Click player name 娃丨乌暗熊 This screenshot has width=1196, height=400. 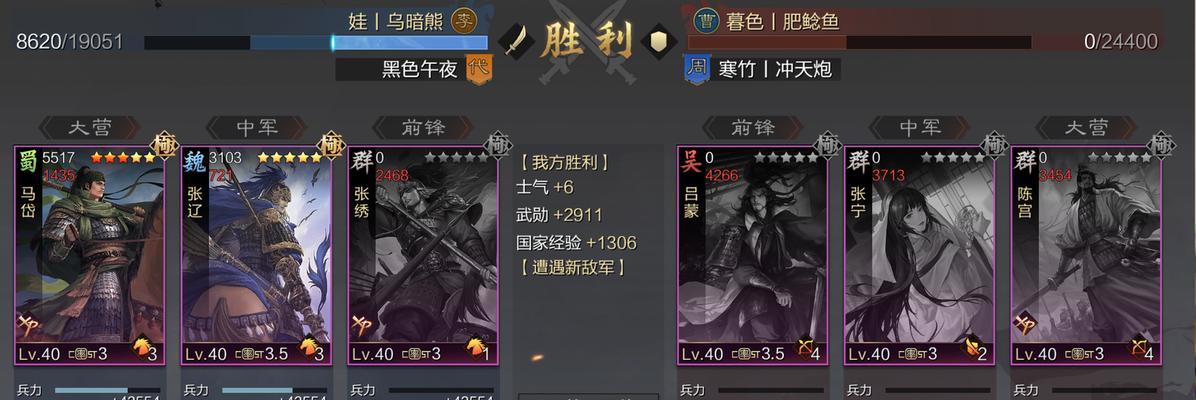point(396,21)
